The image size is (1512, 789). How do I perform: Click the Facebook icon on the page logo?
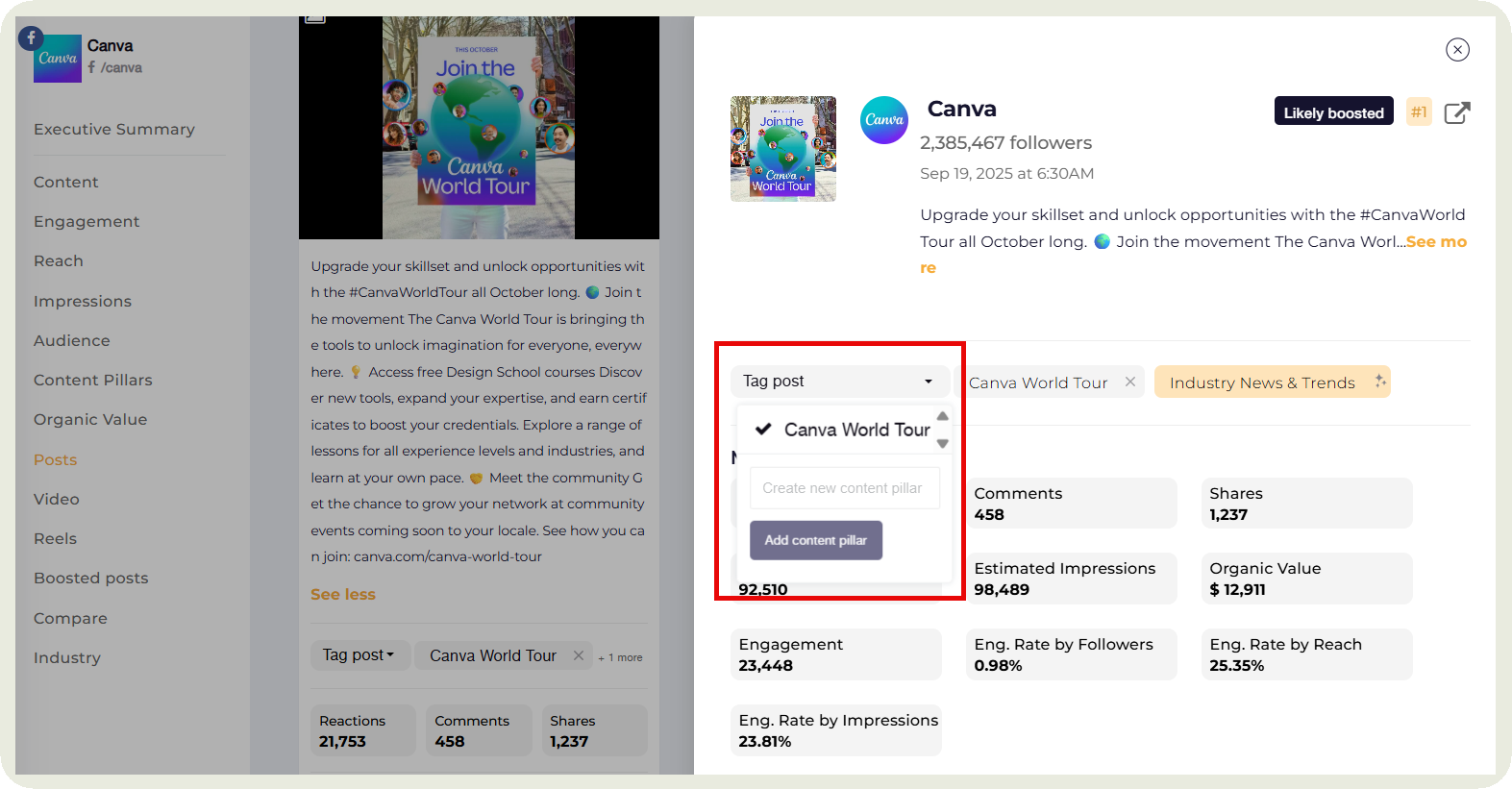tap(31, 37)
